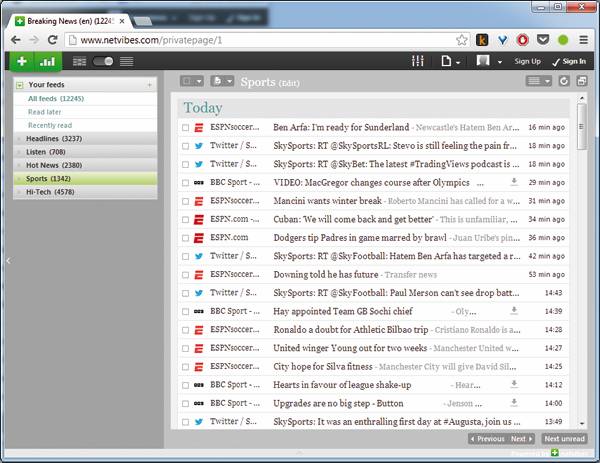Image resolution: width=600 pixels, height=463 pixels.
Task: Check the Ben Arfa Sunderland article checkbox
Action: pos(186,127)
